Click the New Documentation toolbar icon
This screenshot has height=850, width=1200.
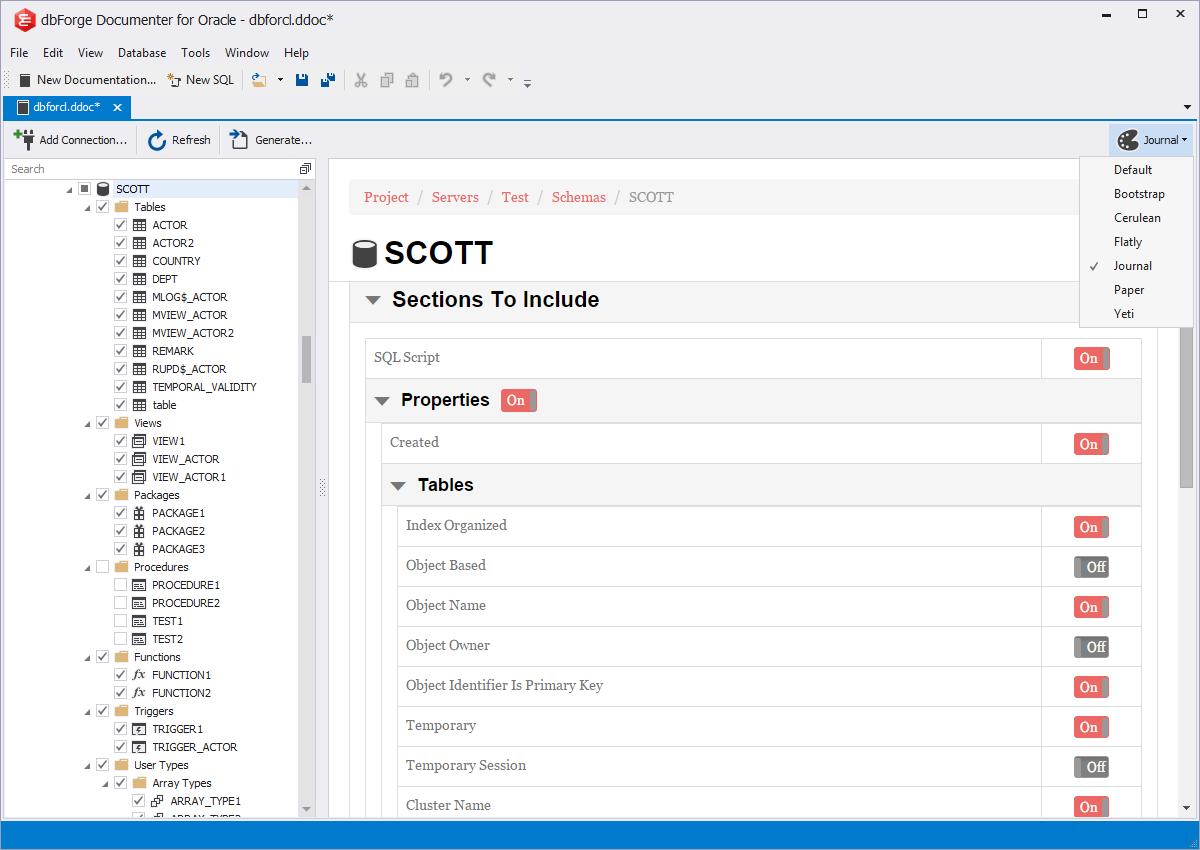tap(25, 80)
